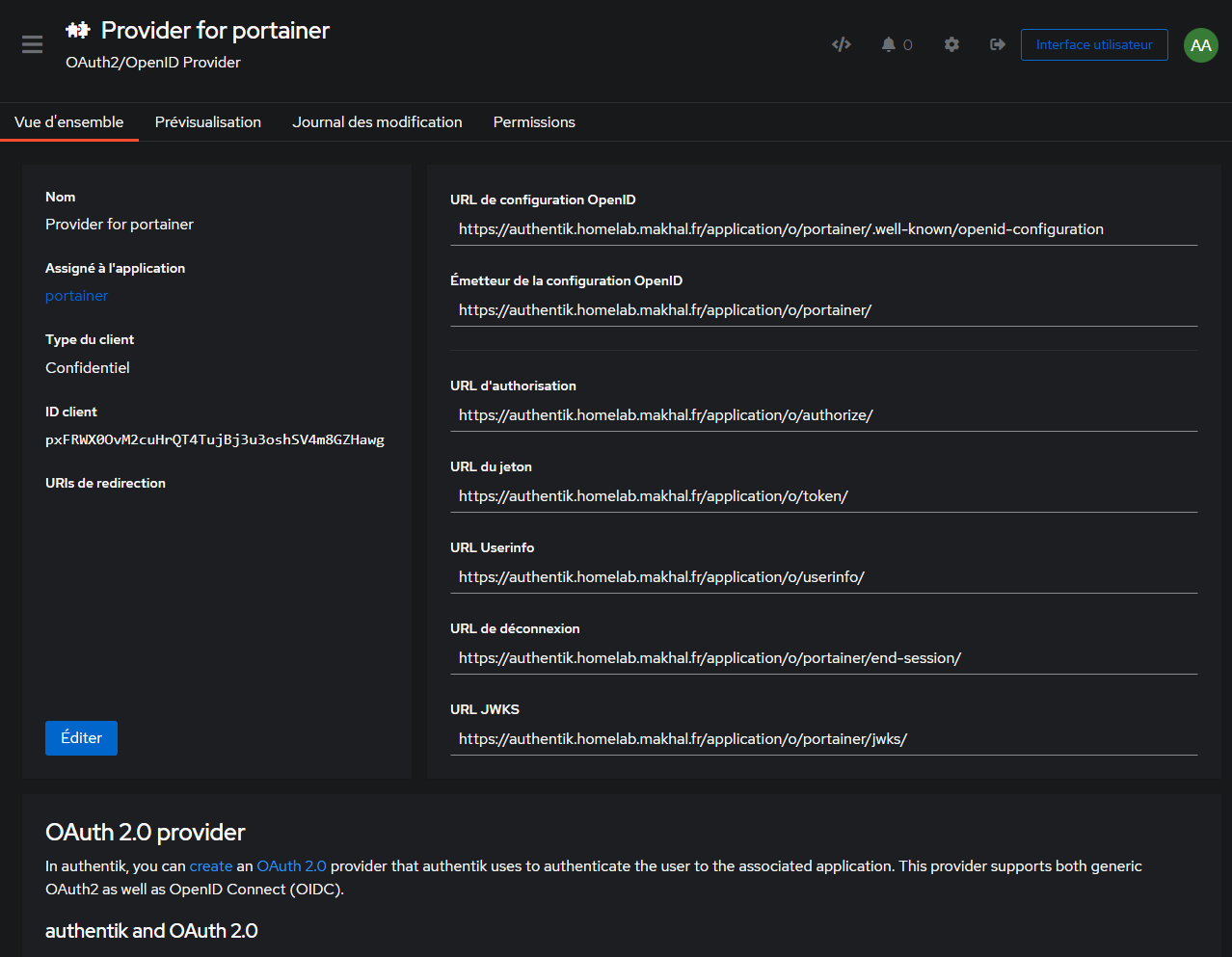Select the Vue d'ensemble tab
Screen dimensions: 1232x957
(69, 122)
